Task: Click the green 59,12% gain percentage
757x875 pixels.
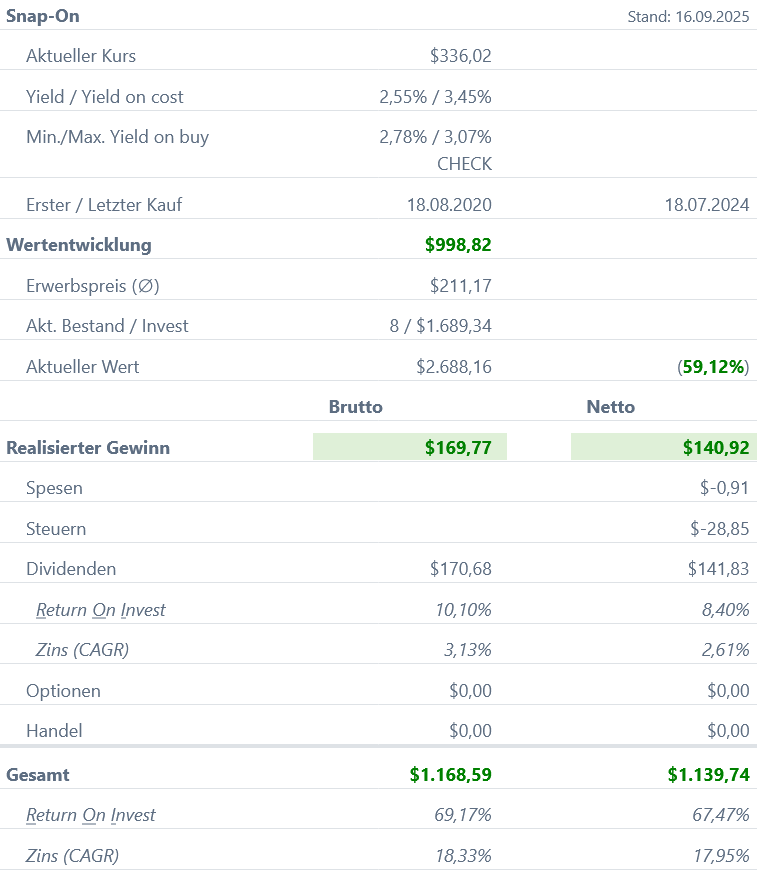Action: 713,367
